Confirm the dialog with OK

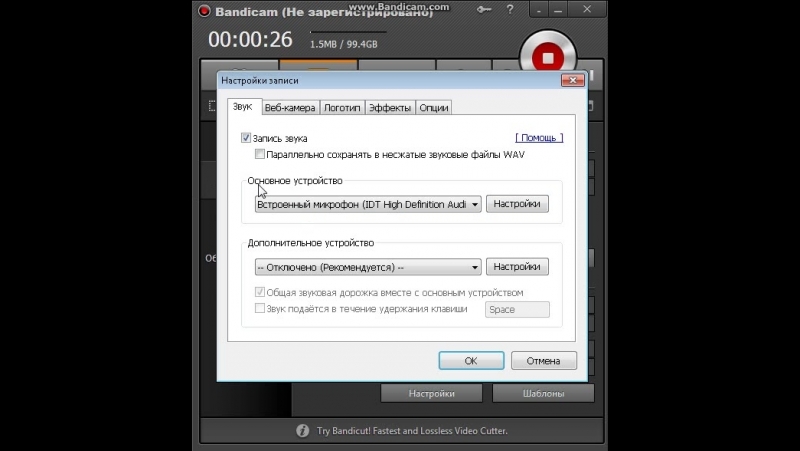(471, 361)
